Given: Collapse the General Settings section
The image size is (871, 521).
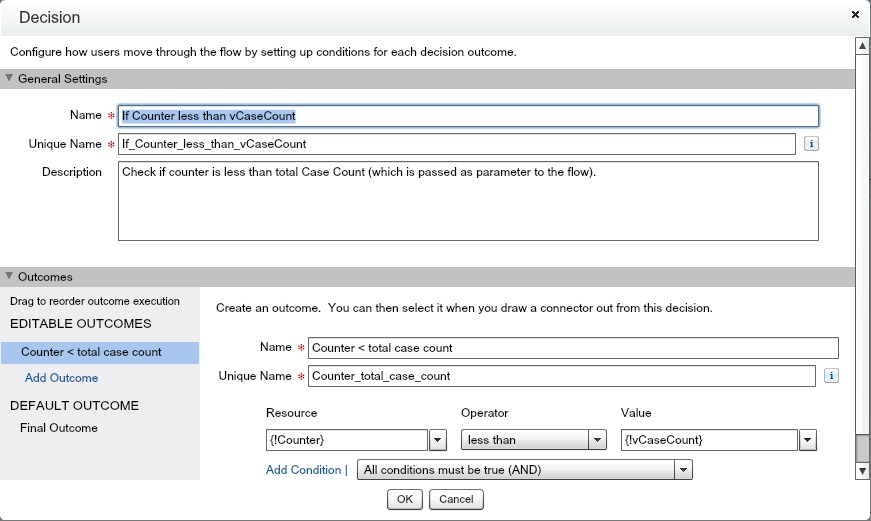Looking at the screenshot, I should click(9, 78).
